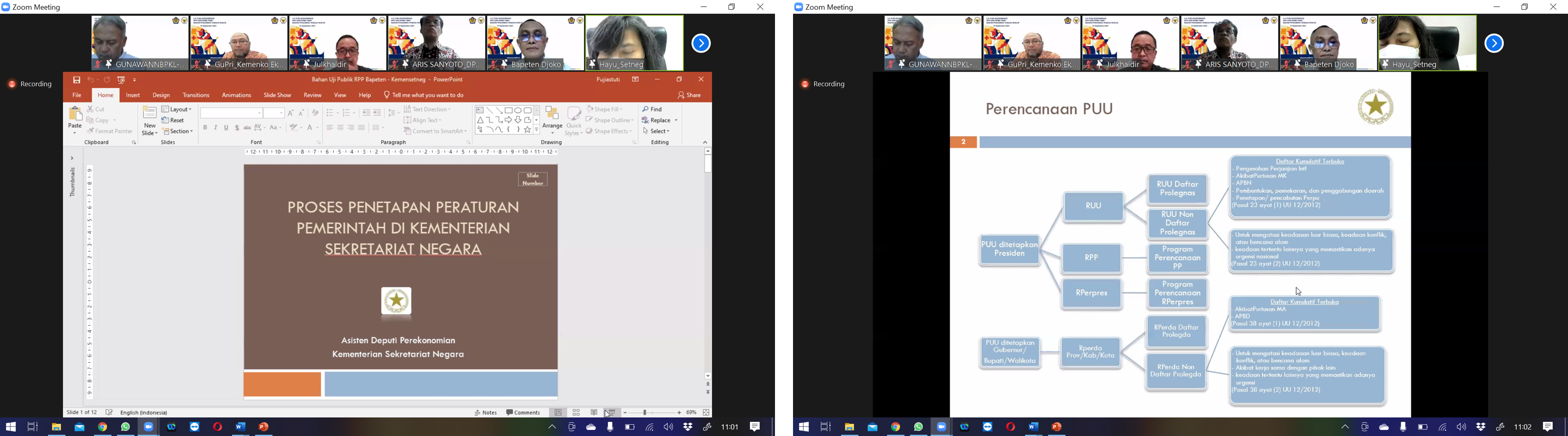Viewport: 1568px width, 436px height.
Task: Click the Reset slide command
Action: (x=174, y=121)
